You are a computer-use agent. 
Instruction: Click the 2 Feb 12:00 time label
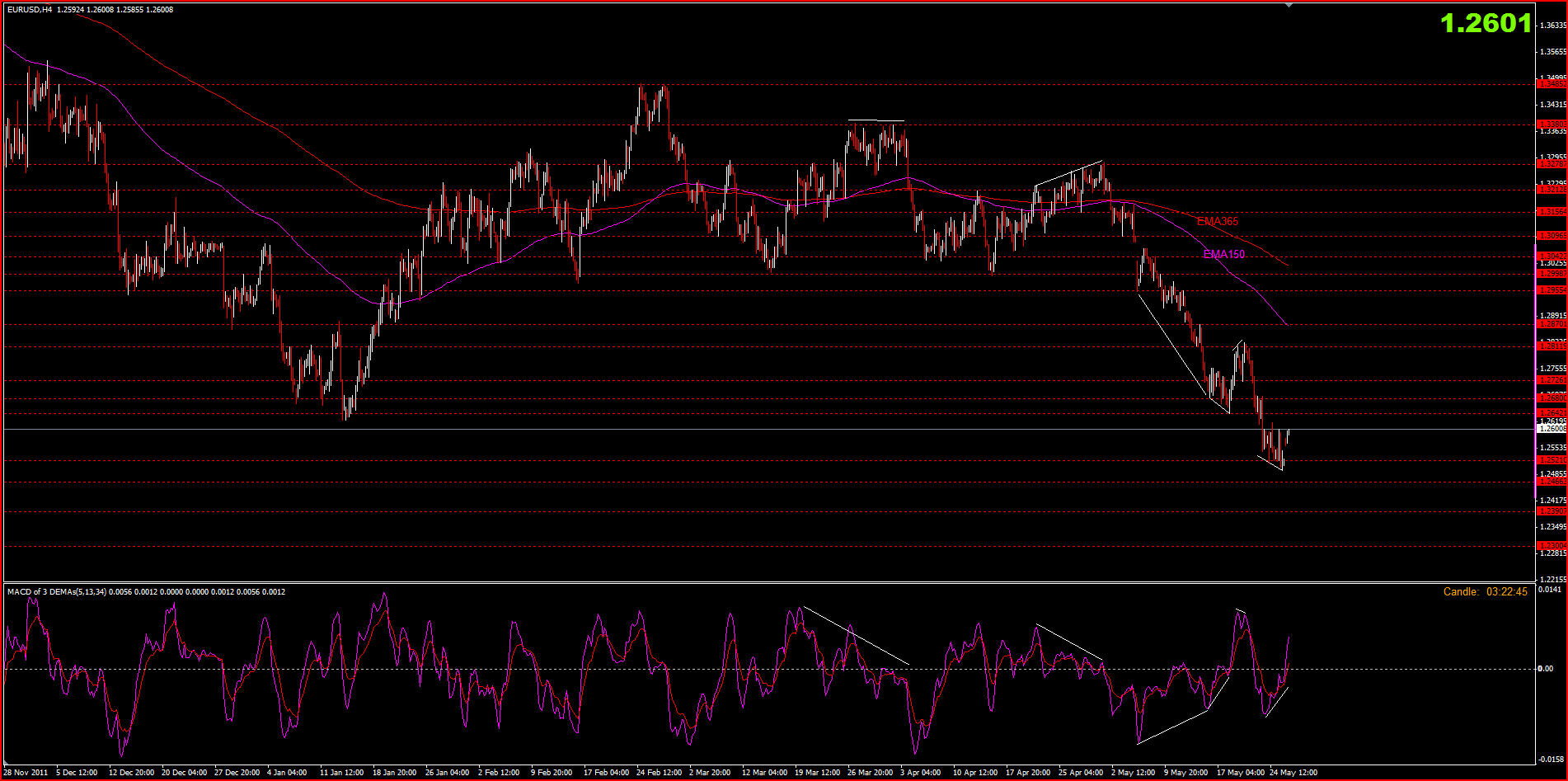pyautogui.click(x=499, y=773)
